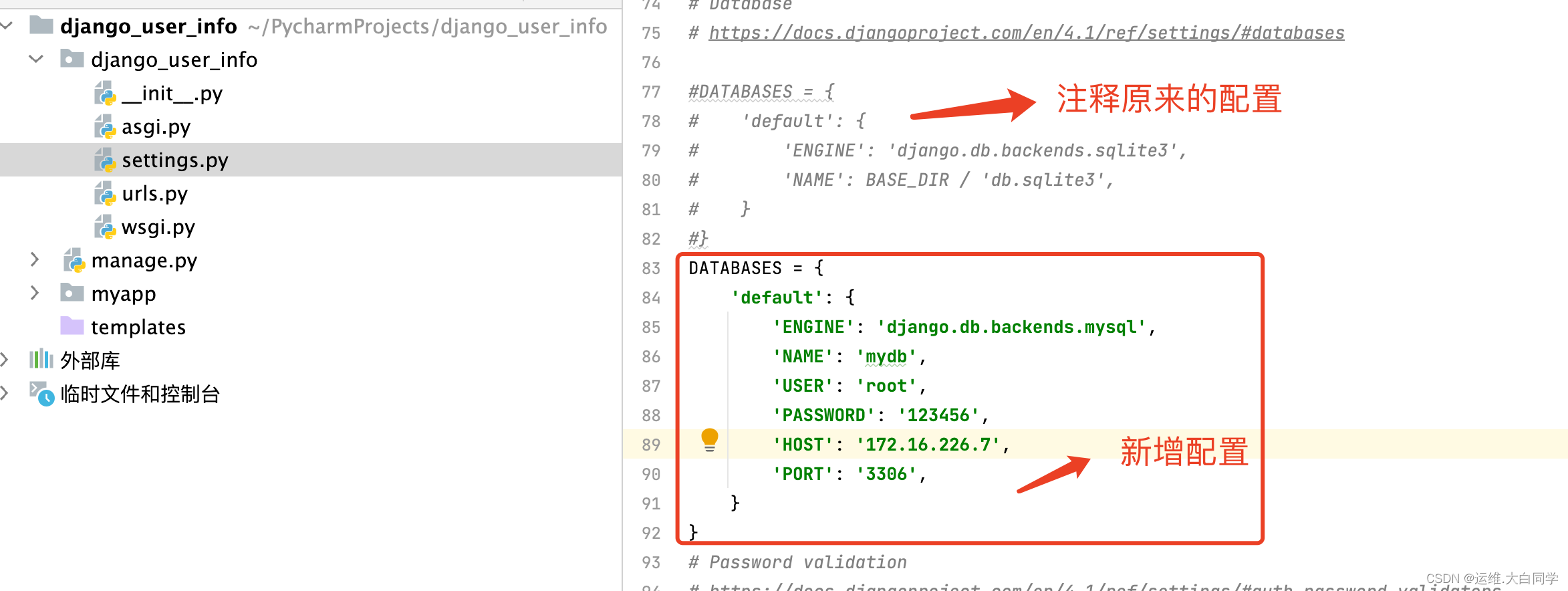Select __init__.py in project tree
The height and width of the screenshot is (591, 1568).
point(172,93)
